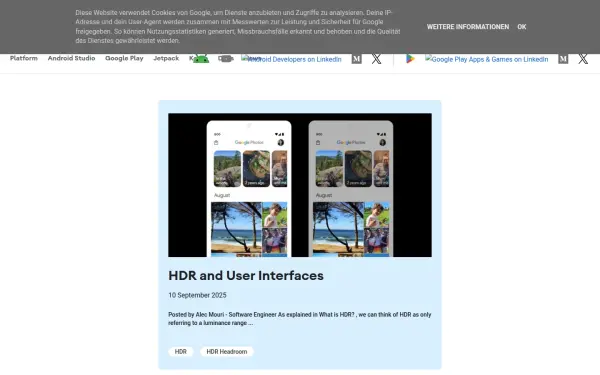
Task: Click the HDR tag chip
Action: click(x=181, y=352)
